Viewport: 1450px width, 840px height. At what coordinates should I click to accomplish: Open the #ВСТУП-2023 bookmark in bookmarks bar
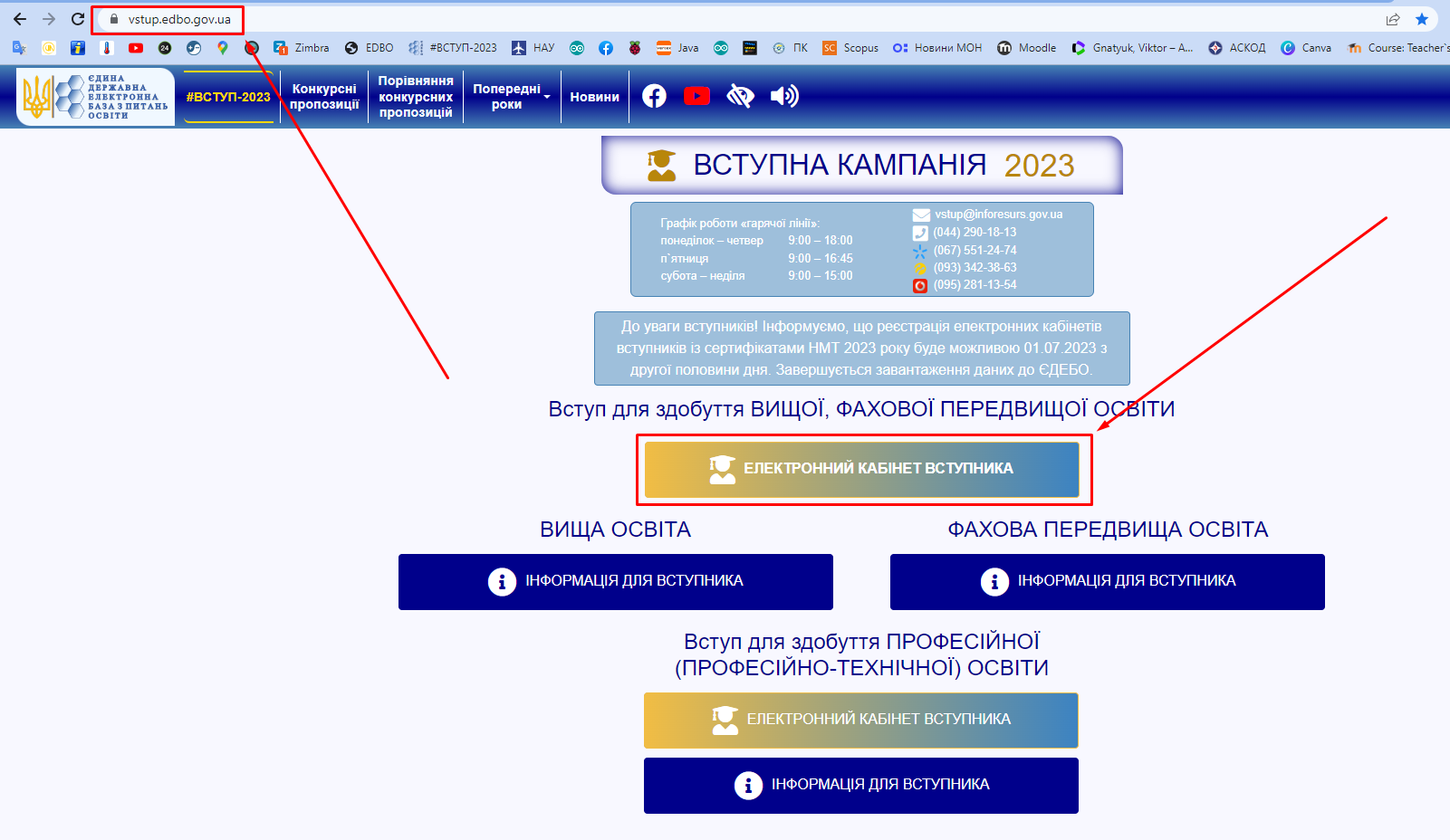coord(453,48)
